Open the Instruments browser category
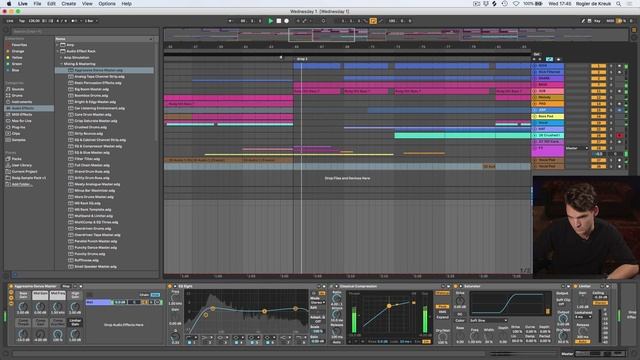The width and height of the screenshot is (640, 360). point(22,102)
